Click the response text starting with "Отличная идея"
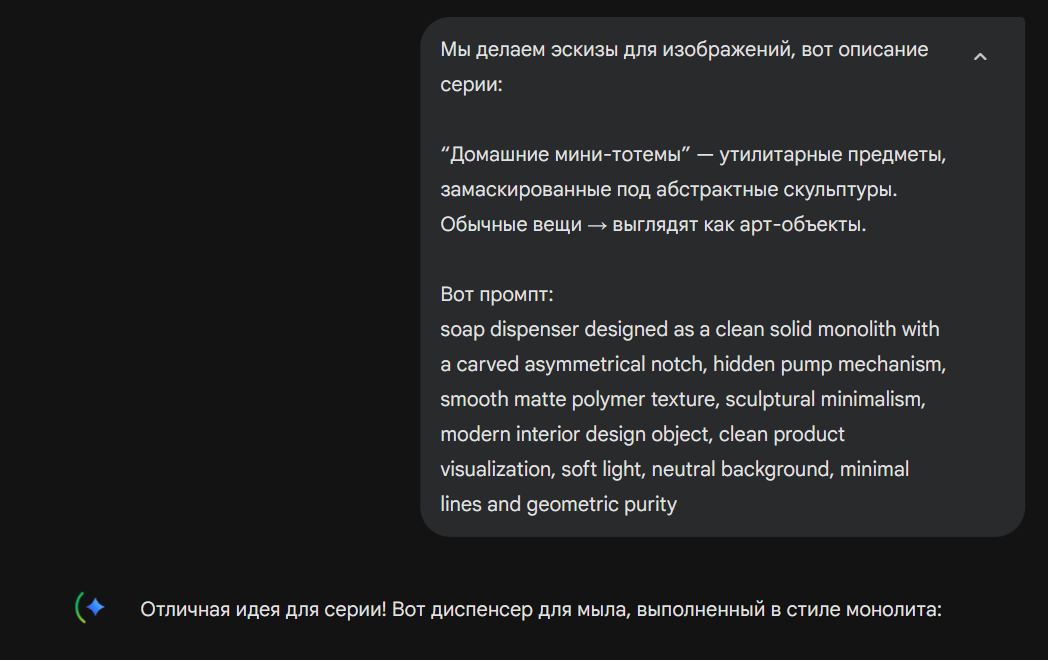 [x=540, y=608]
